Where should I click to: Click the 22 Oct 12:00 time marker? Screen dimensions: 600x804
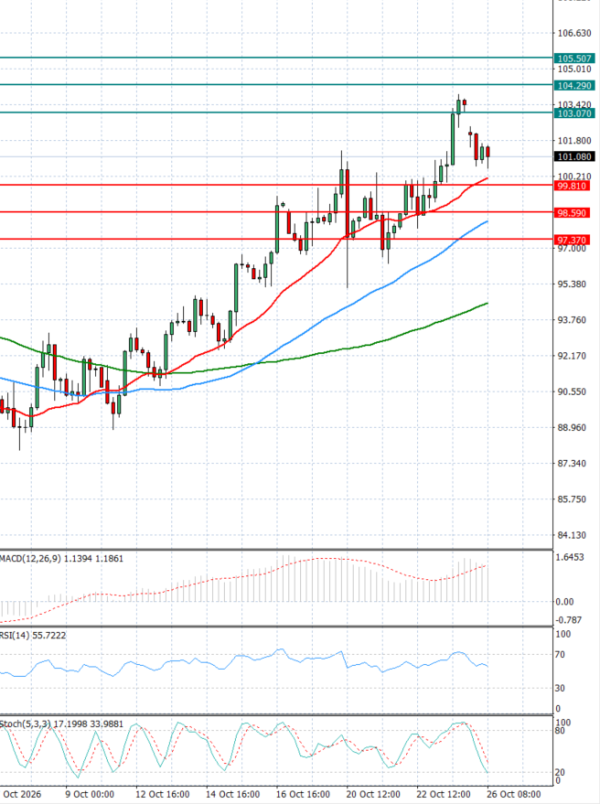click(443, 794)
